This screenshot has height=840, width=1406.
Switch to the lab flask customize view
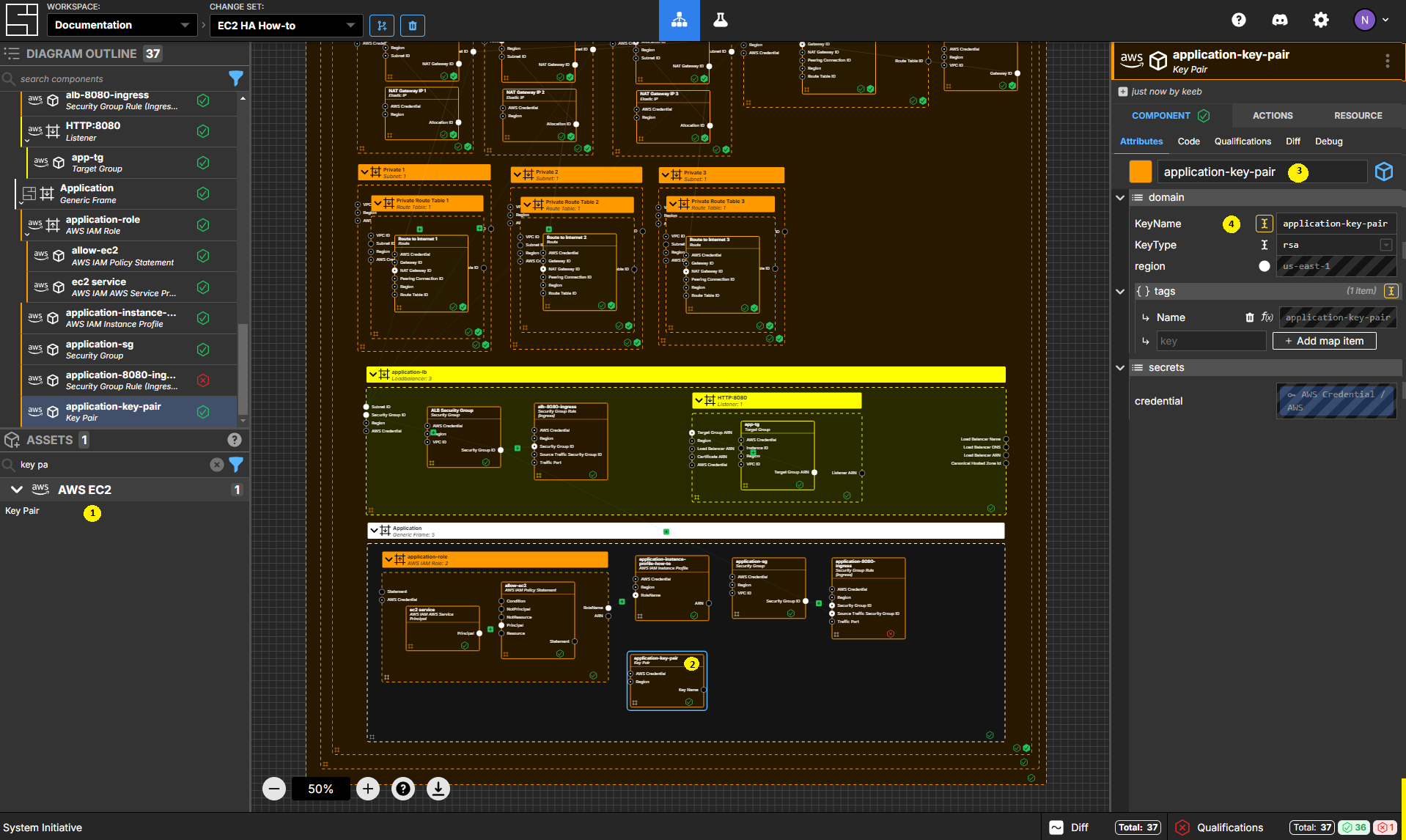(x=721, y=20)
